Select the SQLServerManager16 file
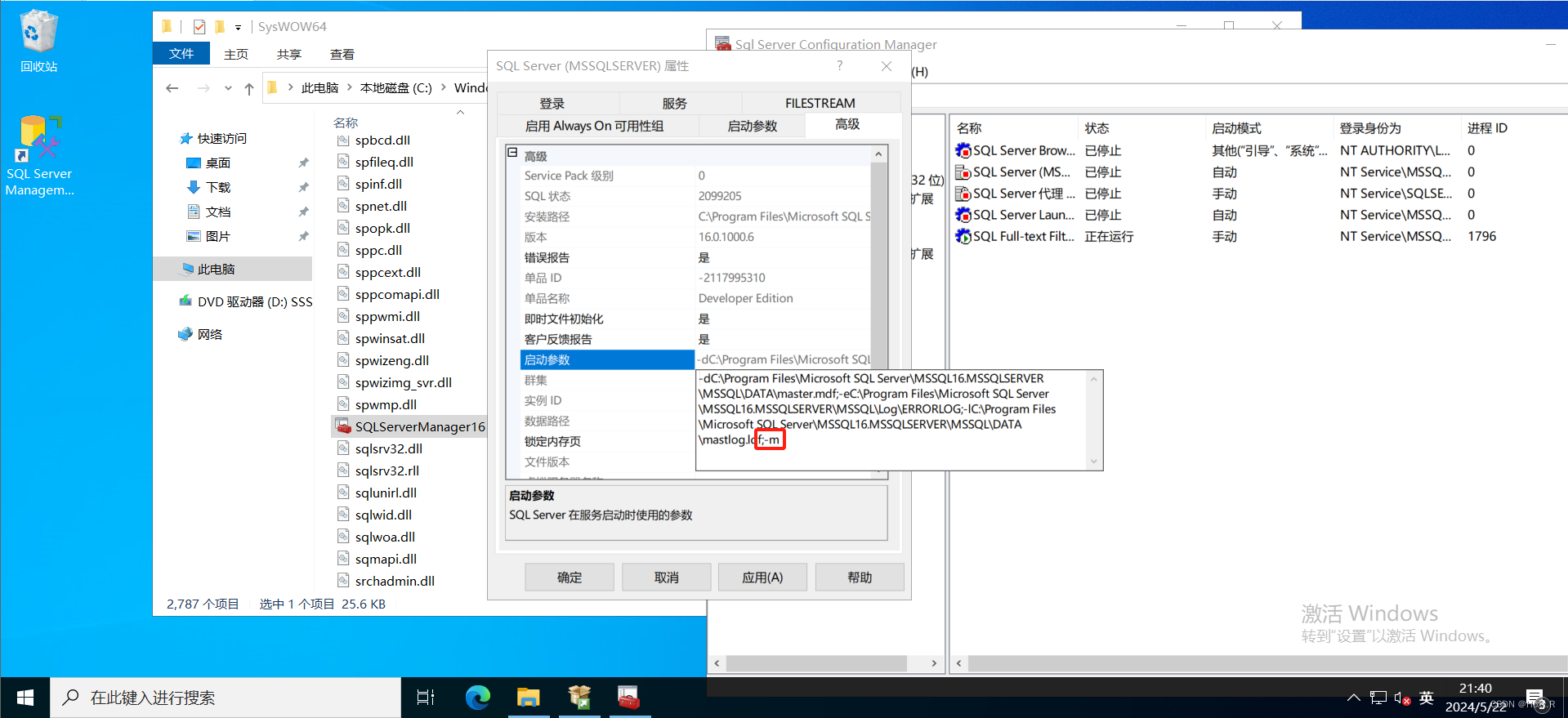This screenshot has height=718, width=1568. click(410, 426)
